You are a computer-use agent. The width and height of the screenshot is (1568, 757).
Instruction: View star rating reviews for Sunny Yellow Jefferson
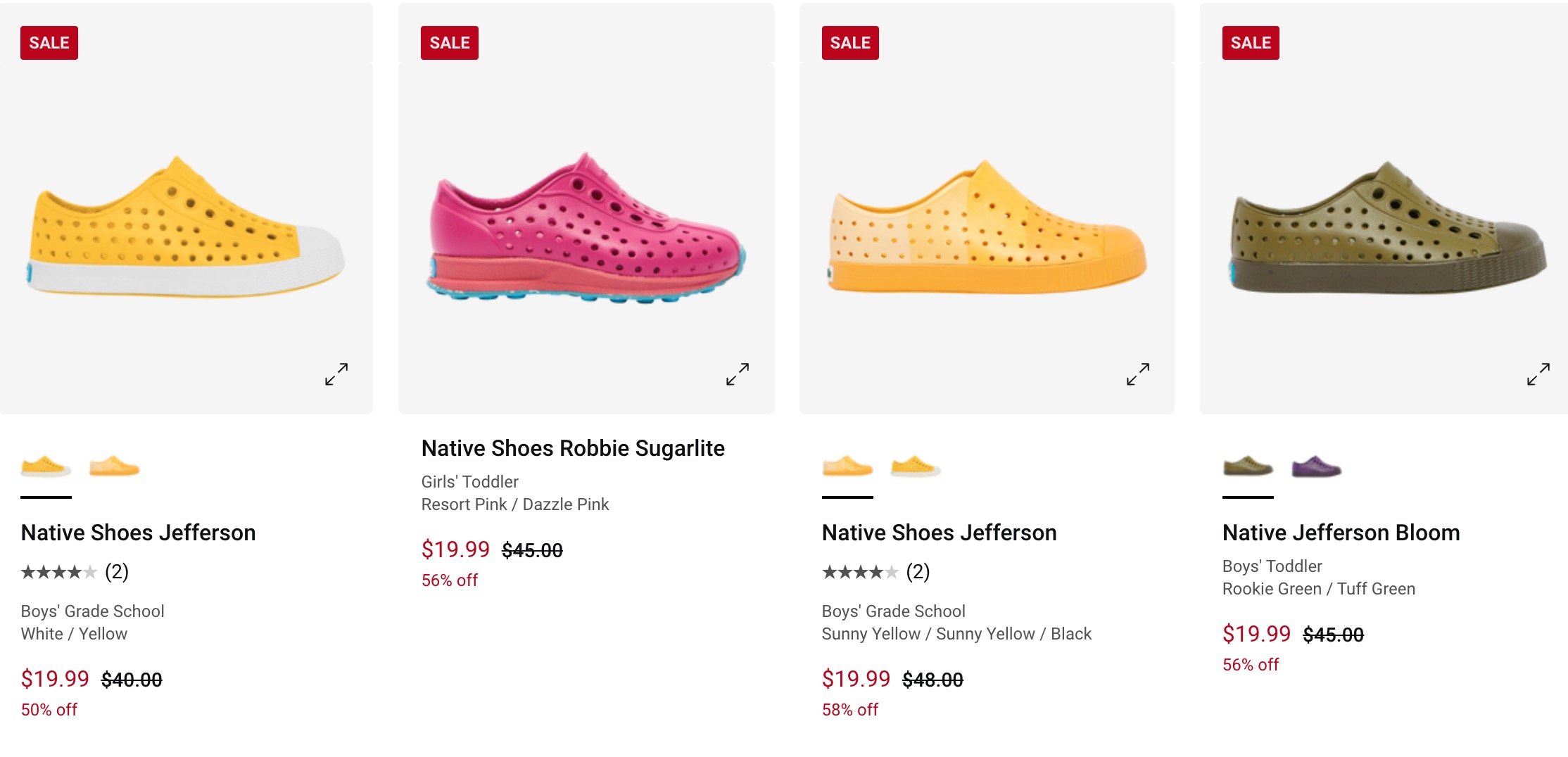tap(875, 572)
